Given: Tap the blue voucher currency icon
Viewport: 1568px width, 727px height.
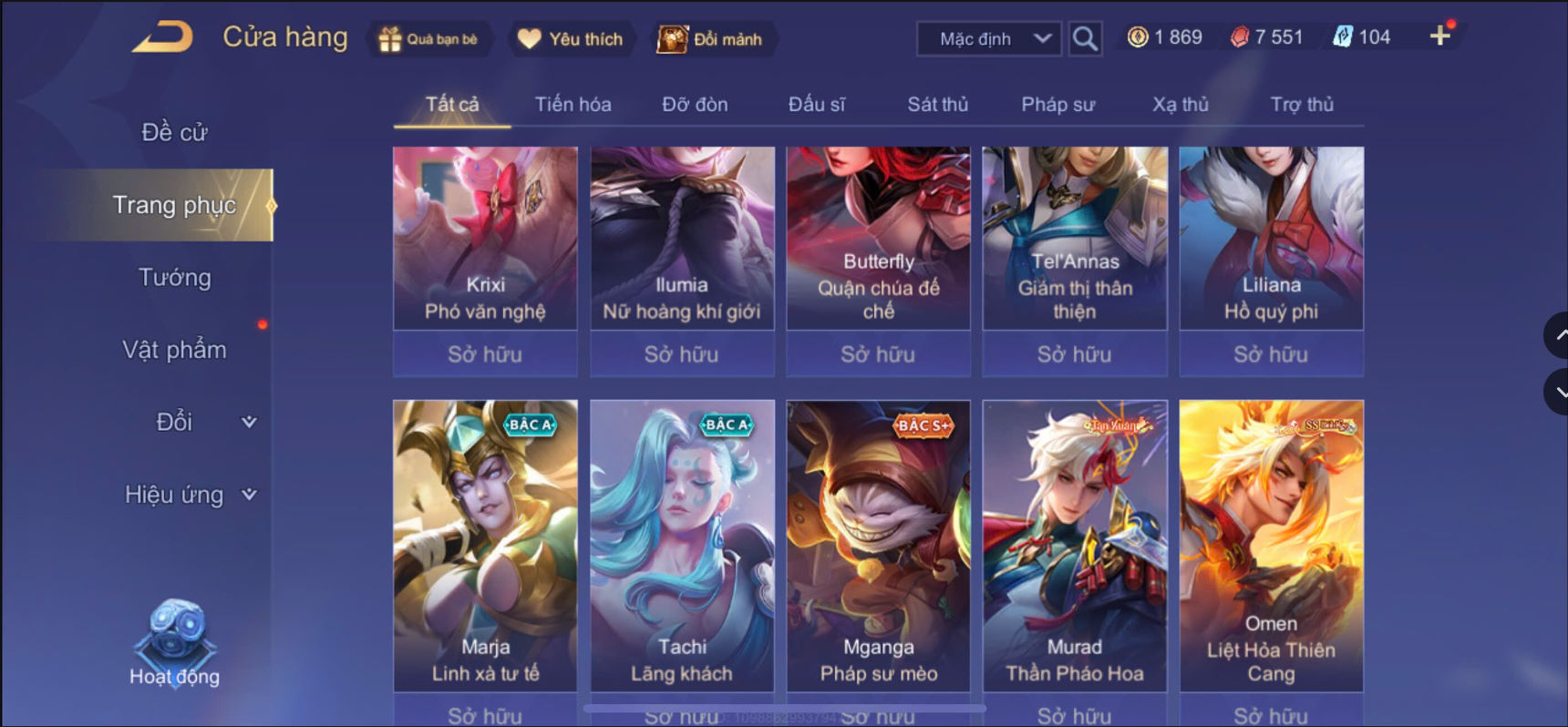Looking at the screenshot, I should (x=1342, y=37).
